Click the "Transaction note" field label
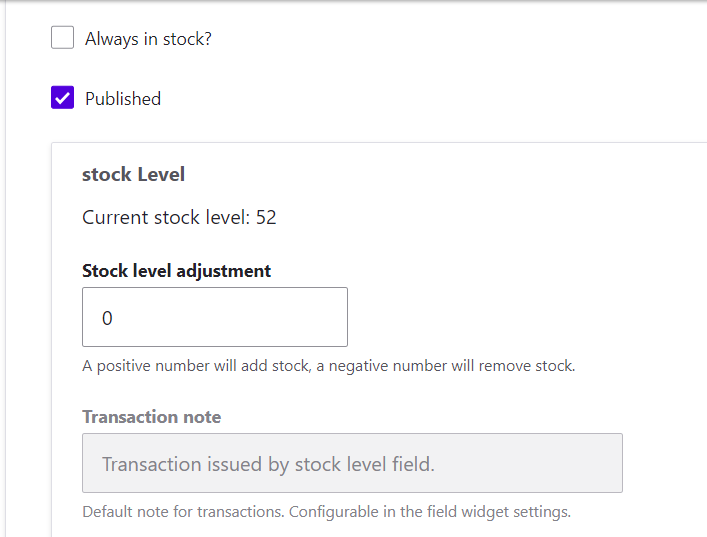Screen dimensions: 707x537 [152, 416]
